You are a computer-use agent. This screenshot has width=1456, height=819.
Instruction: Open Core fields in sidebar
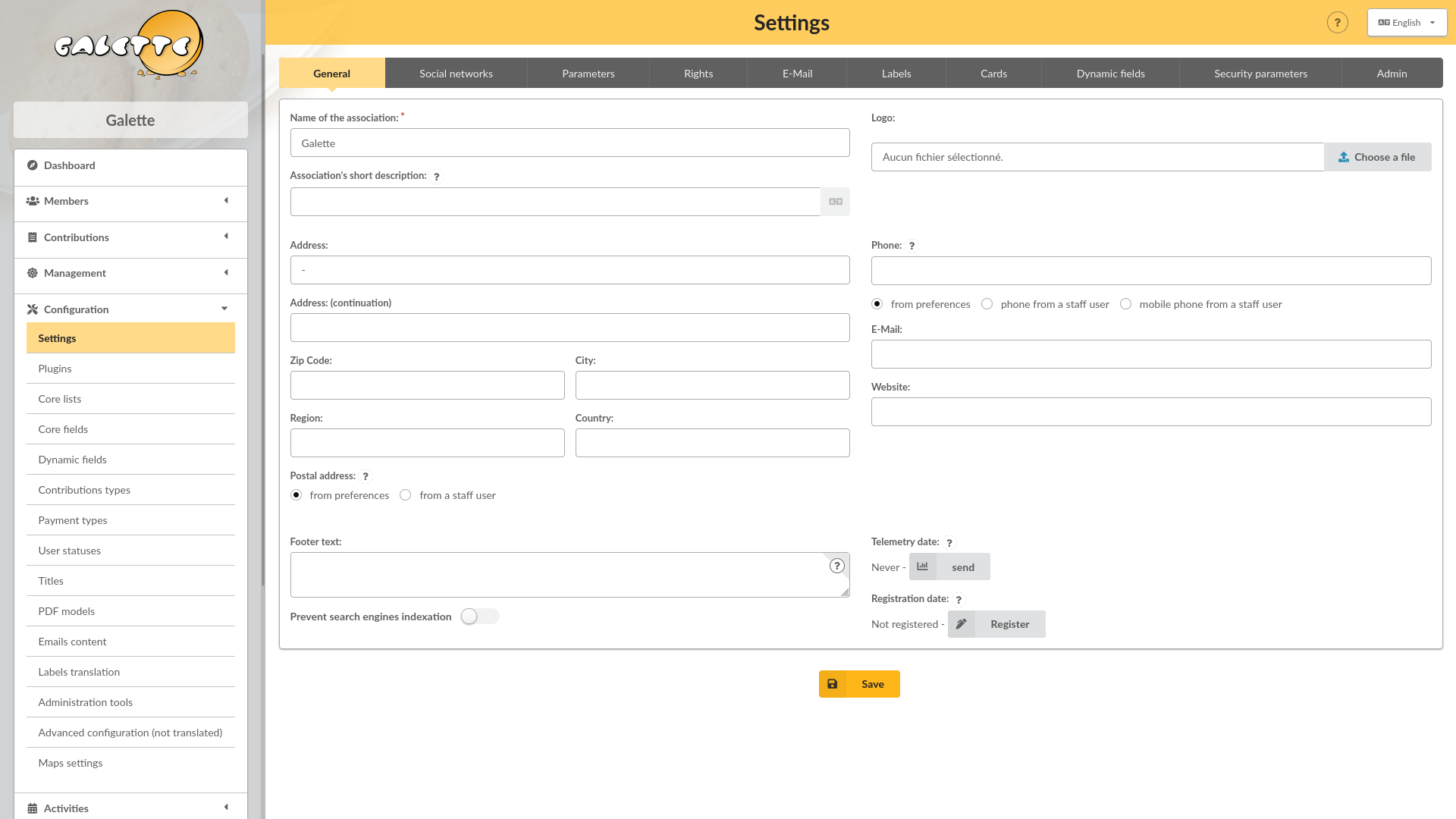pos(130,429)
